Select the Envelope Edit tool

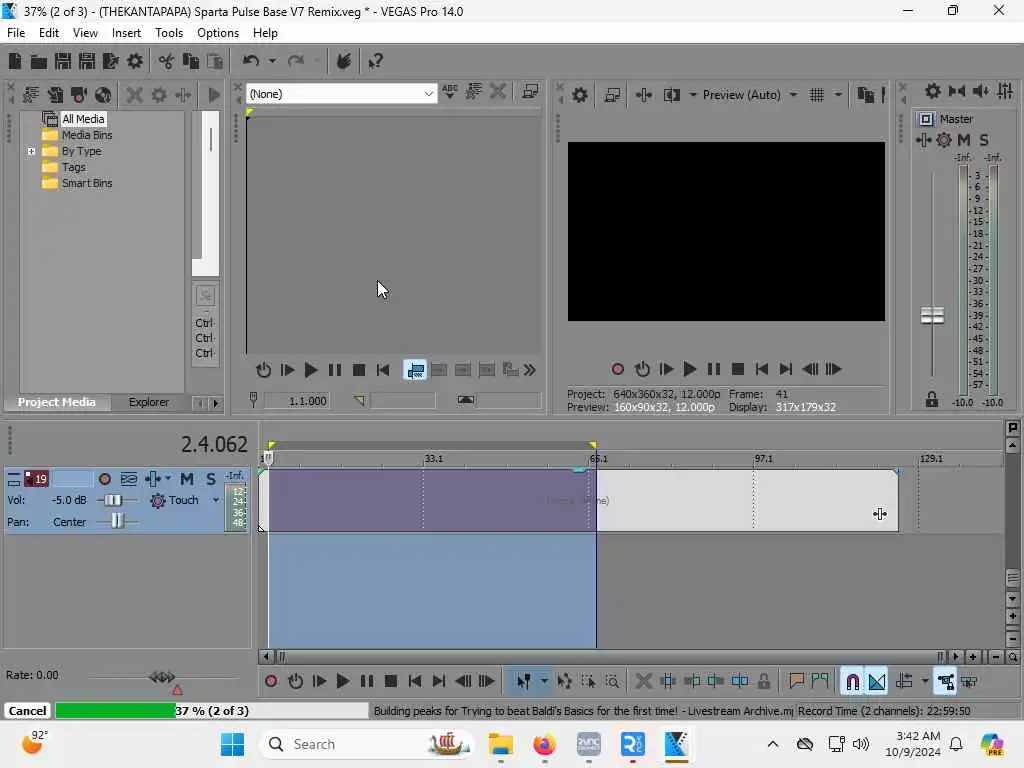coord(564,682)
